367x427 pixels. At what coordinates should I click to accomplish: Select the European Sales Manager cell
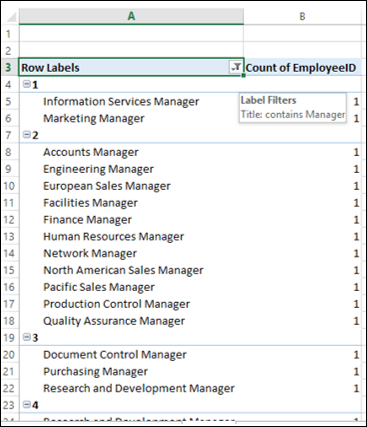point(131,186)
